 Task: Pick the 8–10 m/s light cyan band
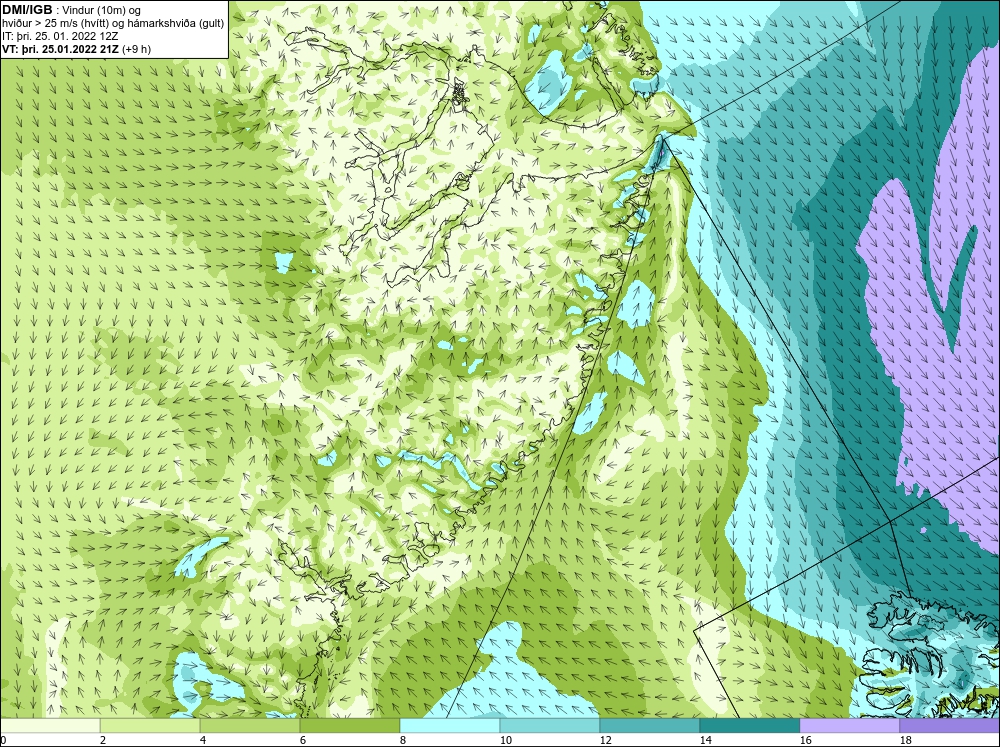click(x=450, y=725)
